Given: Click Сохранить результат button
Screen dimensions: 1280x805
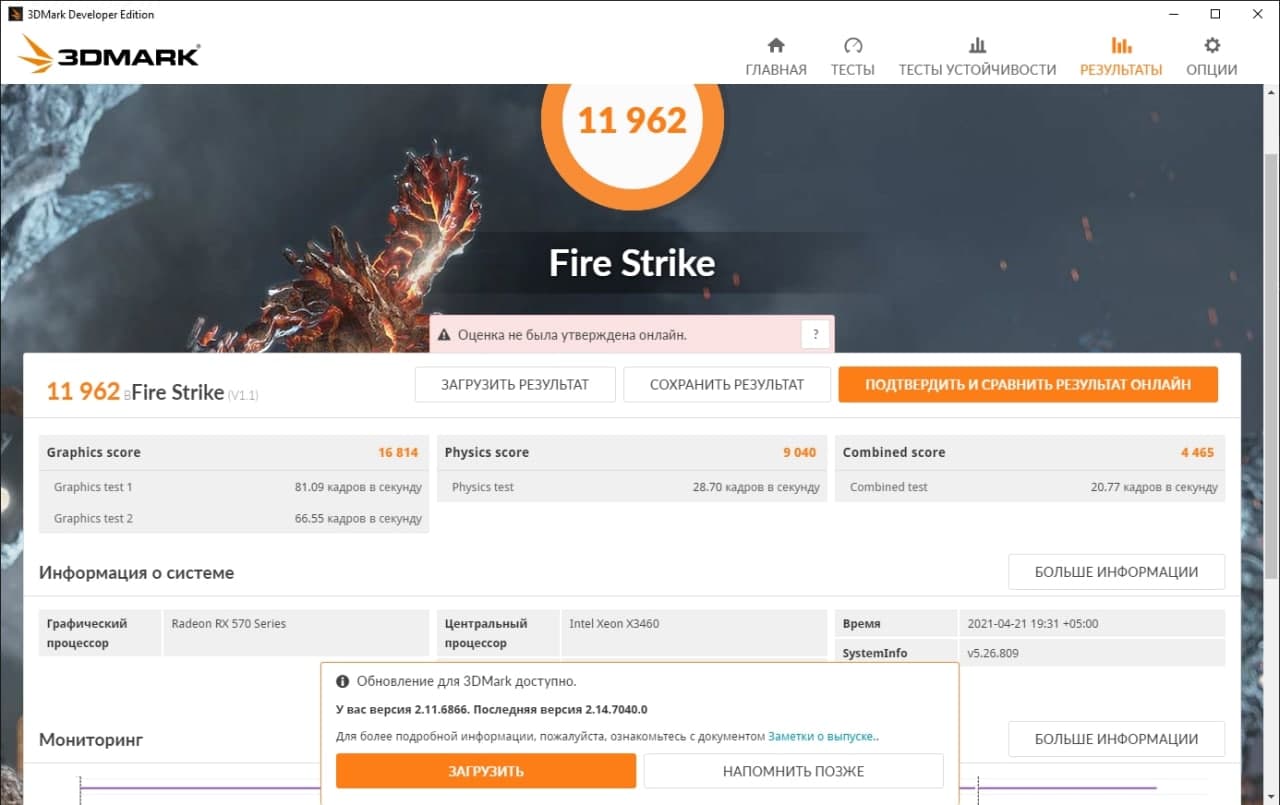Looking at the screenshot, I should 727,384.
